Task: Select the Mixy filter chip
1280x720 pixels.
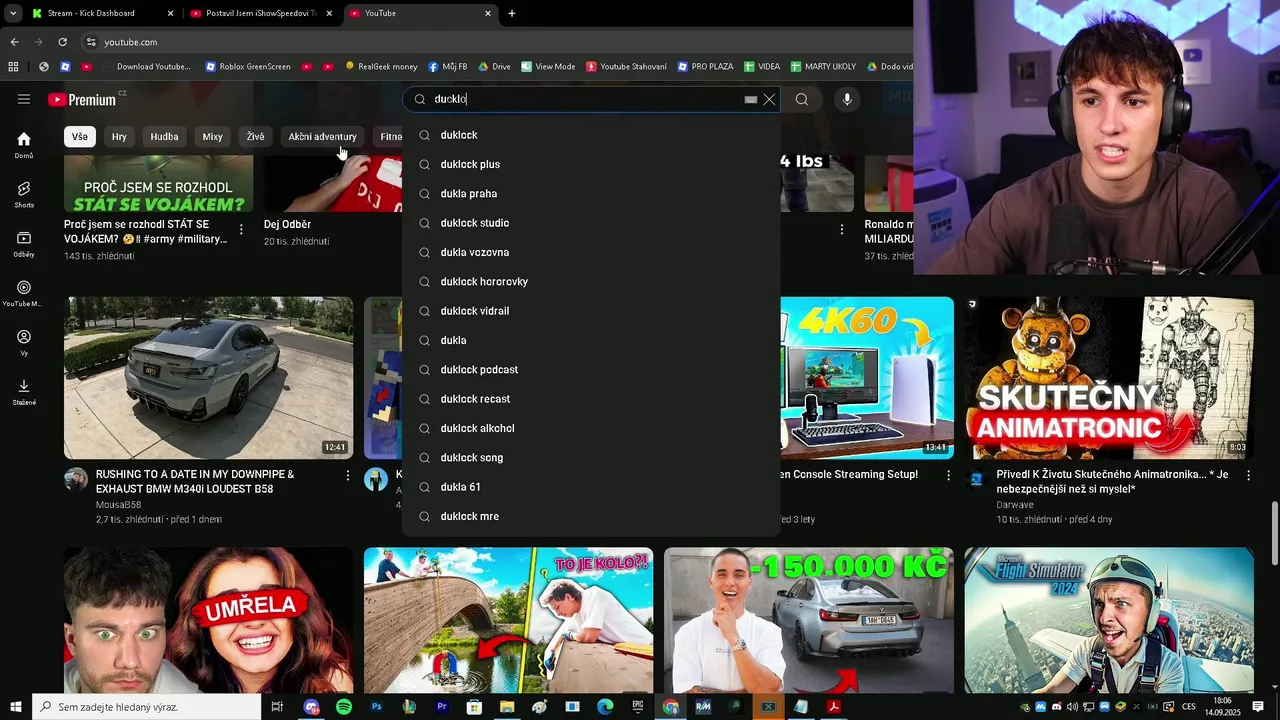Action: click(212, 137)
